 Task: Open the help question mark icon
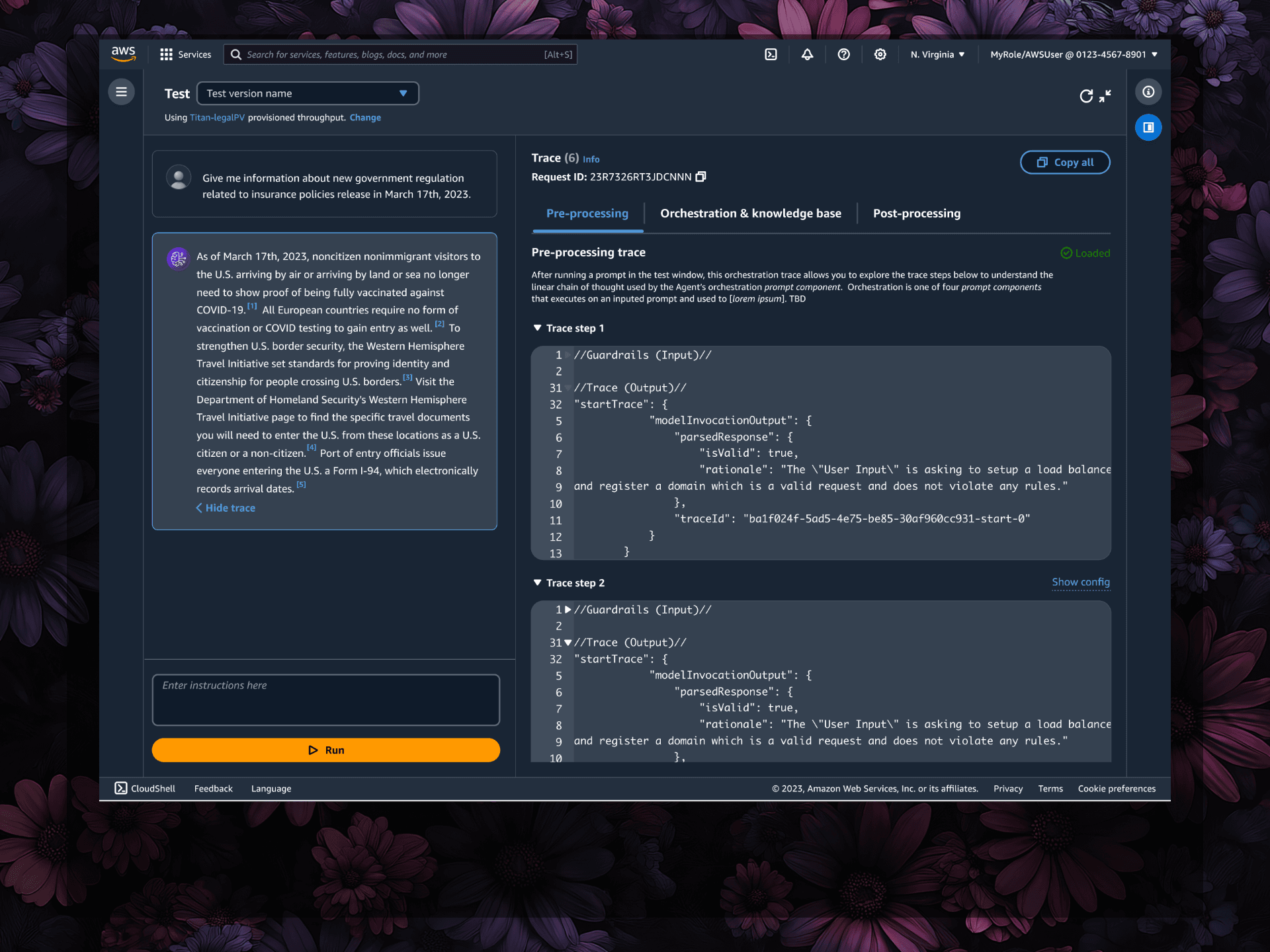[843, 54]
